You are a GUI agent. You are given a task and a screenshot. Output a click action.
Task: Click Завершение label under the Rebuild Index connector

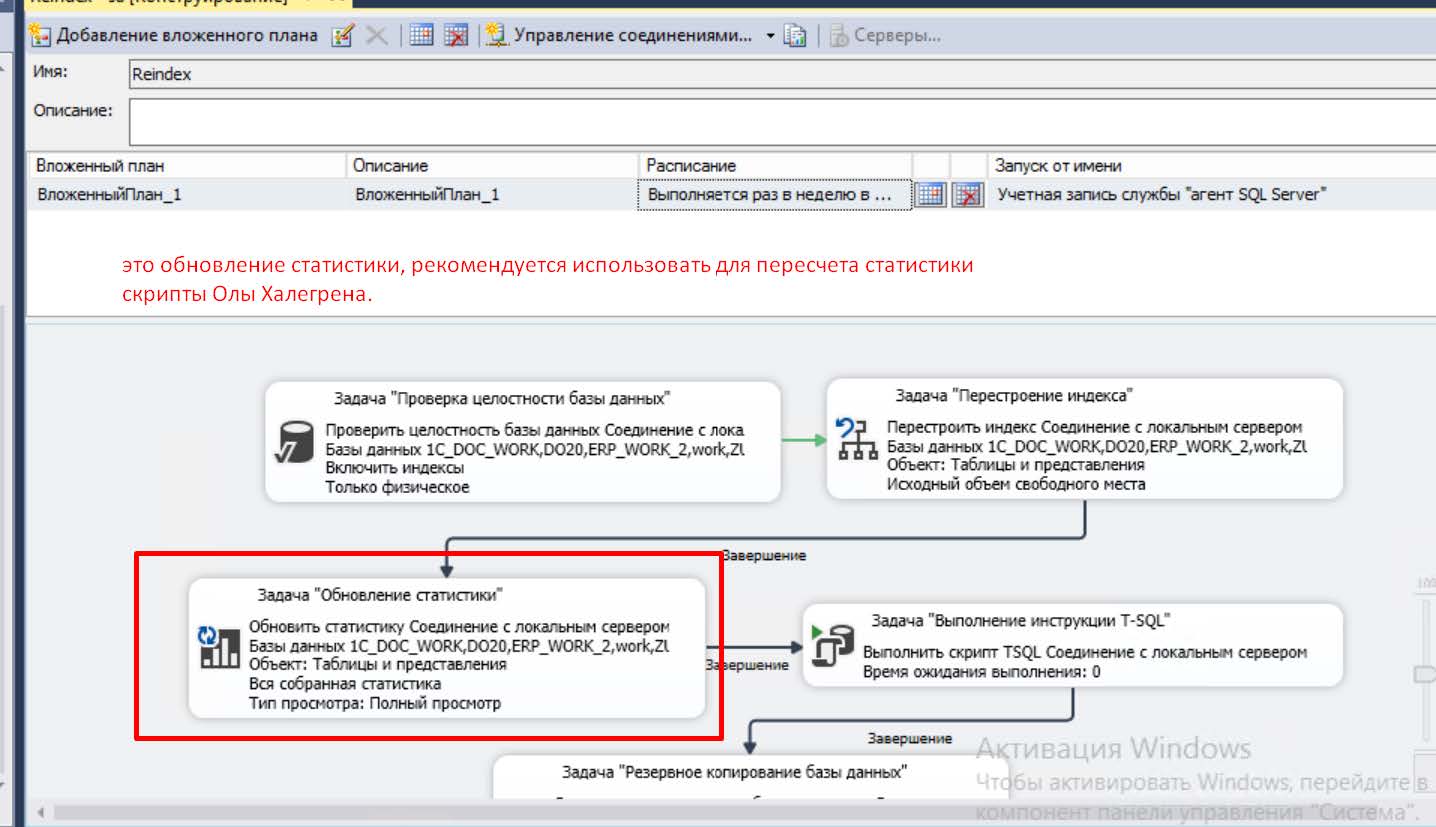pos(763,555)
